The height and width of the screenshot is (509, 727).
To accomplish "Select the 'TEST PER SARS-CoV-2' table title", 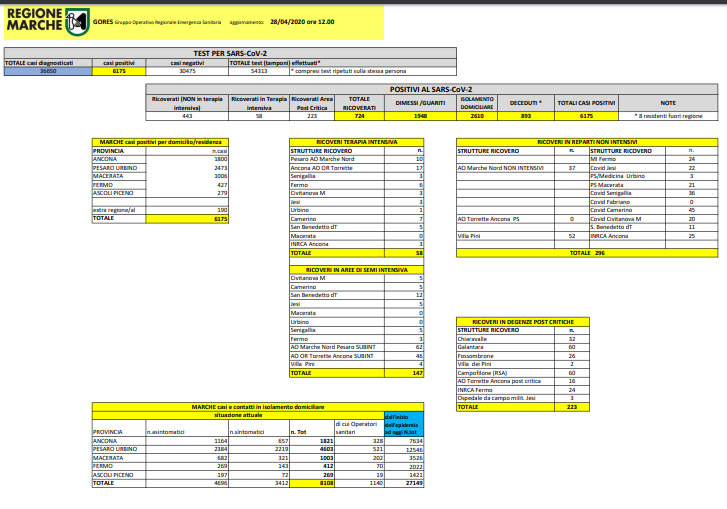I will (x=230, y=53).
